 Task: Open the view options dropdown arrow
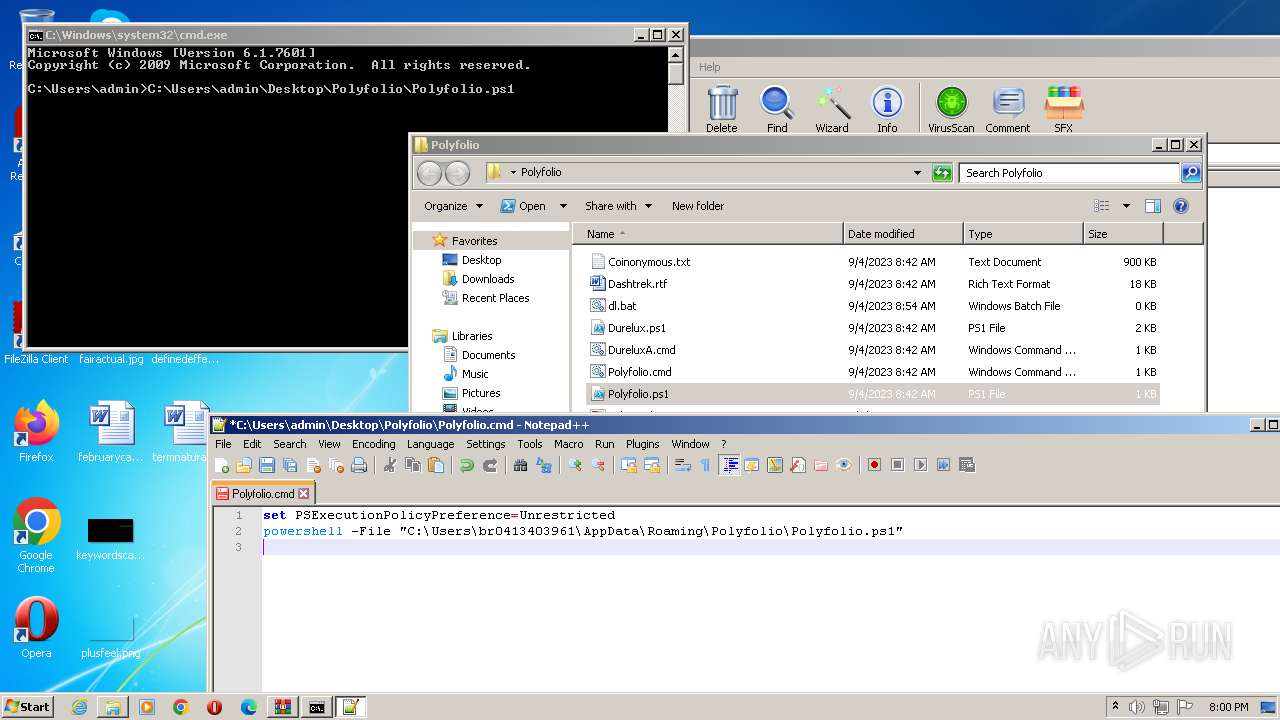point(1126,206)
